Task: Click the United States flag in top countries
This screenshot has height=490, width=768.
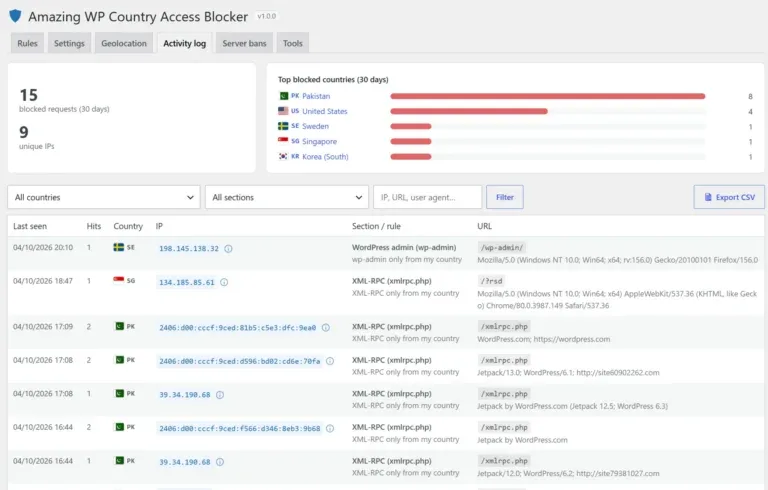Action: (x=283, y=111)
